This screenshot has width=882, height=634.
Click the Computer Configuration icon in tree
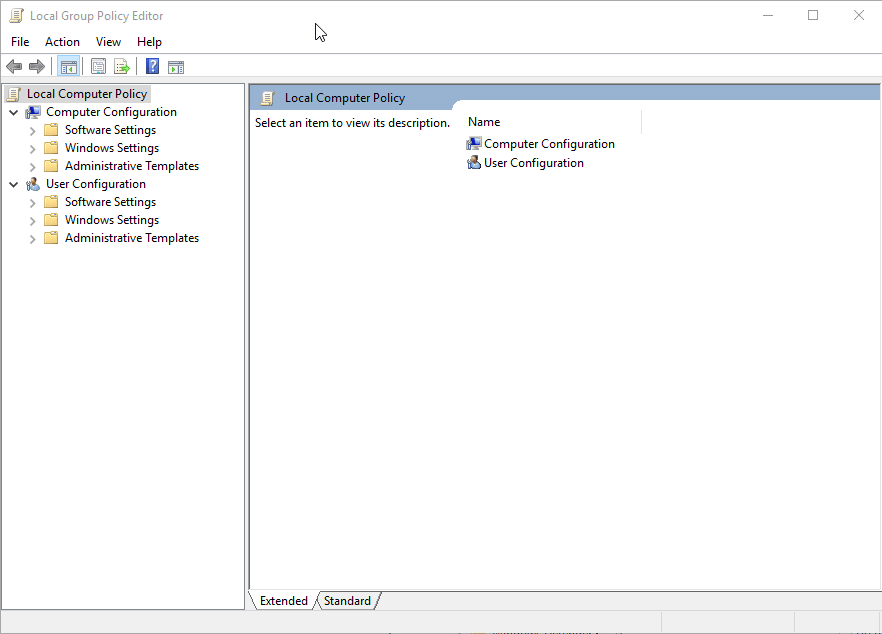tap(33, 112)
